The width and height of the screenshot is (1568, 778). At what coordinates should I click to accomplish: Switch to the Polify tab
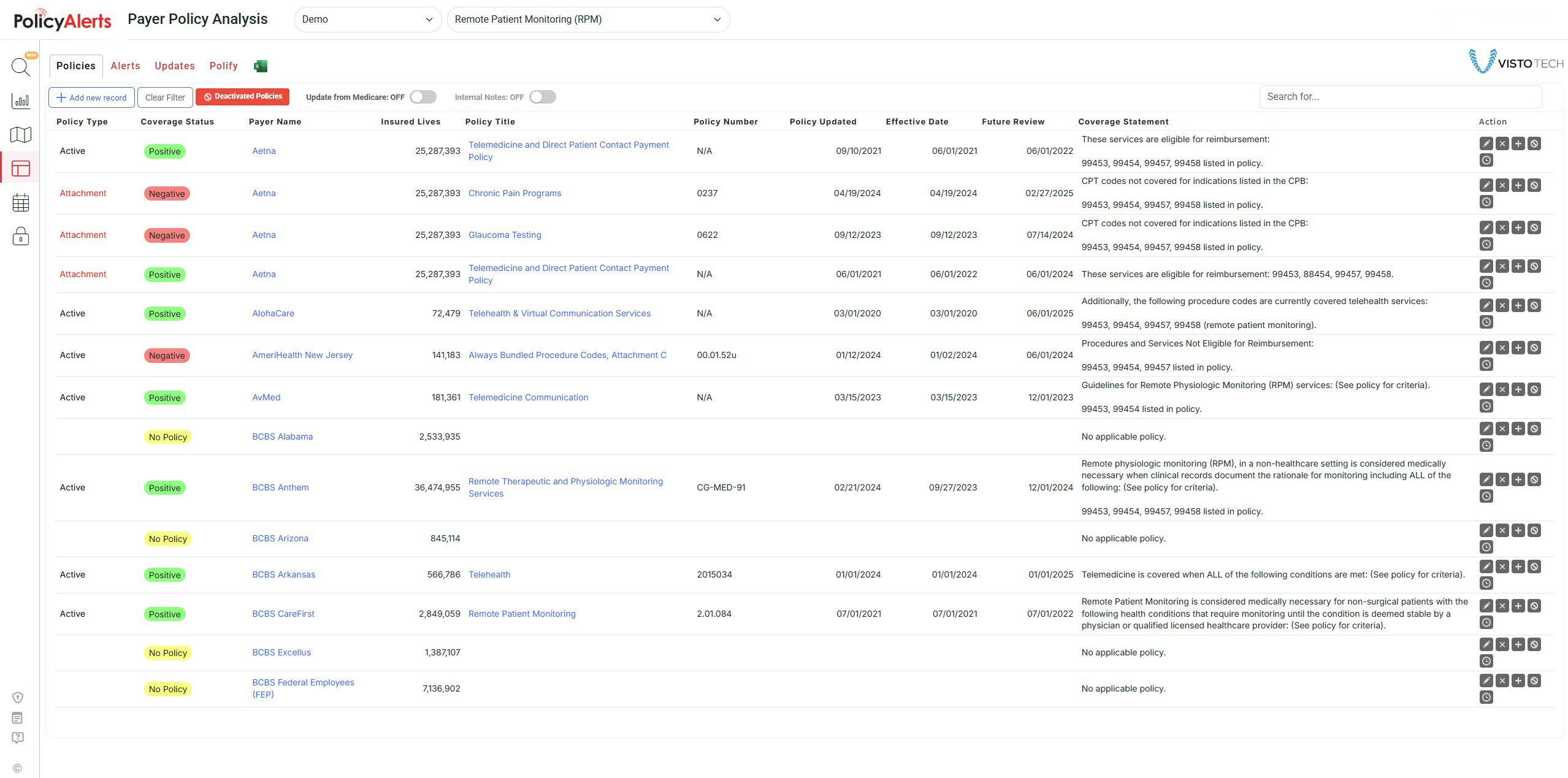(x=223, y=66)
